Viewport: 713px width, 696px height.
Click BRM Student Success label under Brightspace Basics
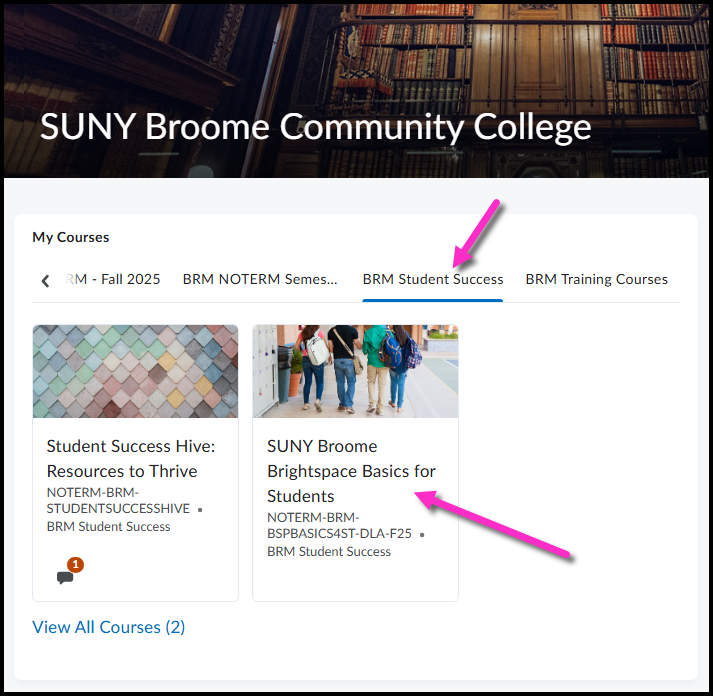tap(329, 551)
